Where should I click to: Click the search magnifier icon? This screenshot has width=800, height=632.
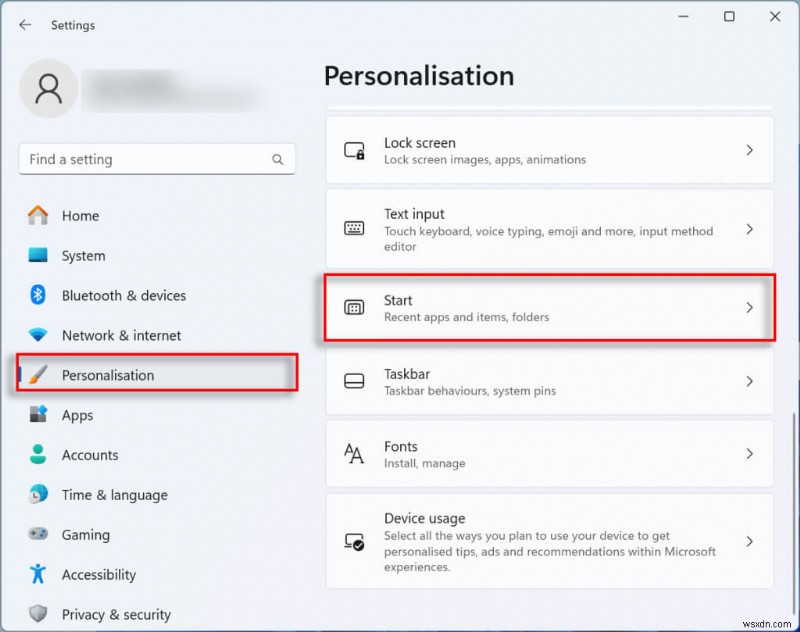click(x=278, y=160)
